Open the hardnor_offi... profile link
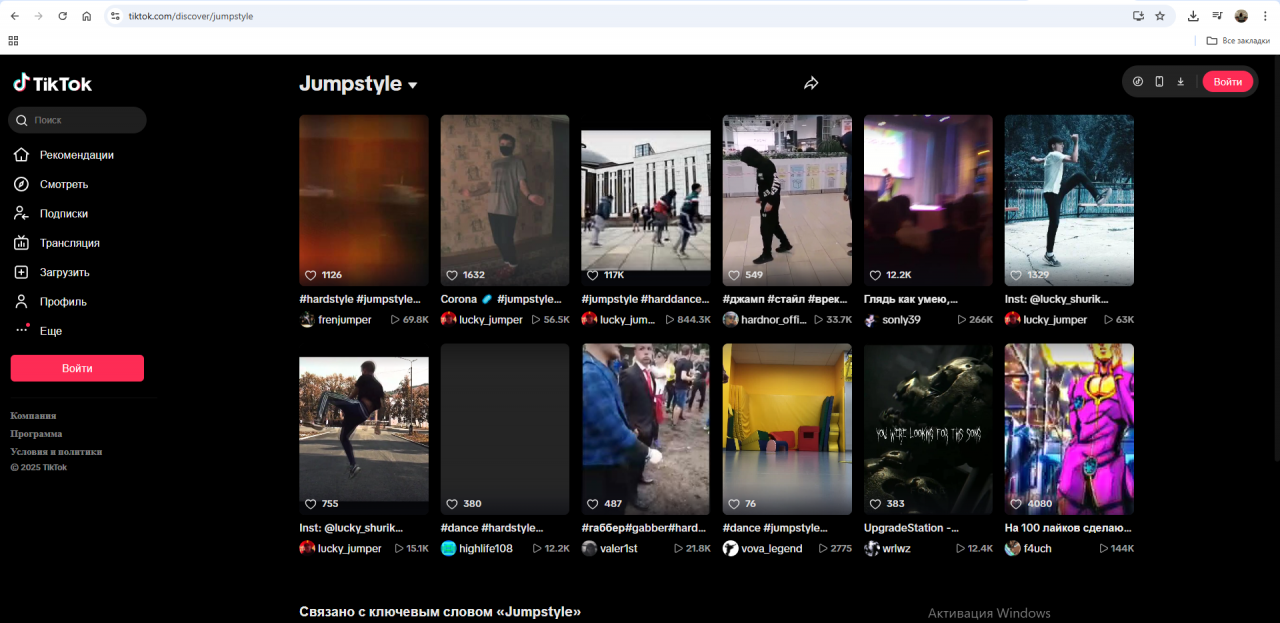 click(773, 320)
